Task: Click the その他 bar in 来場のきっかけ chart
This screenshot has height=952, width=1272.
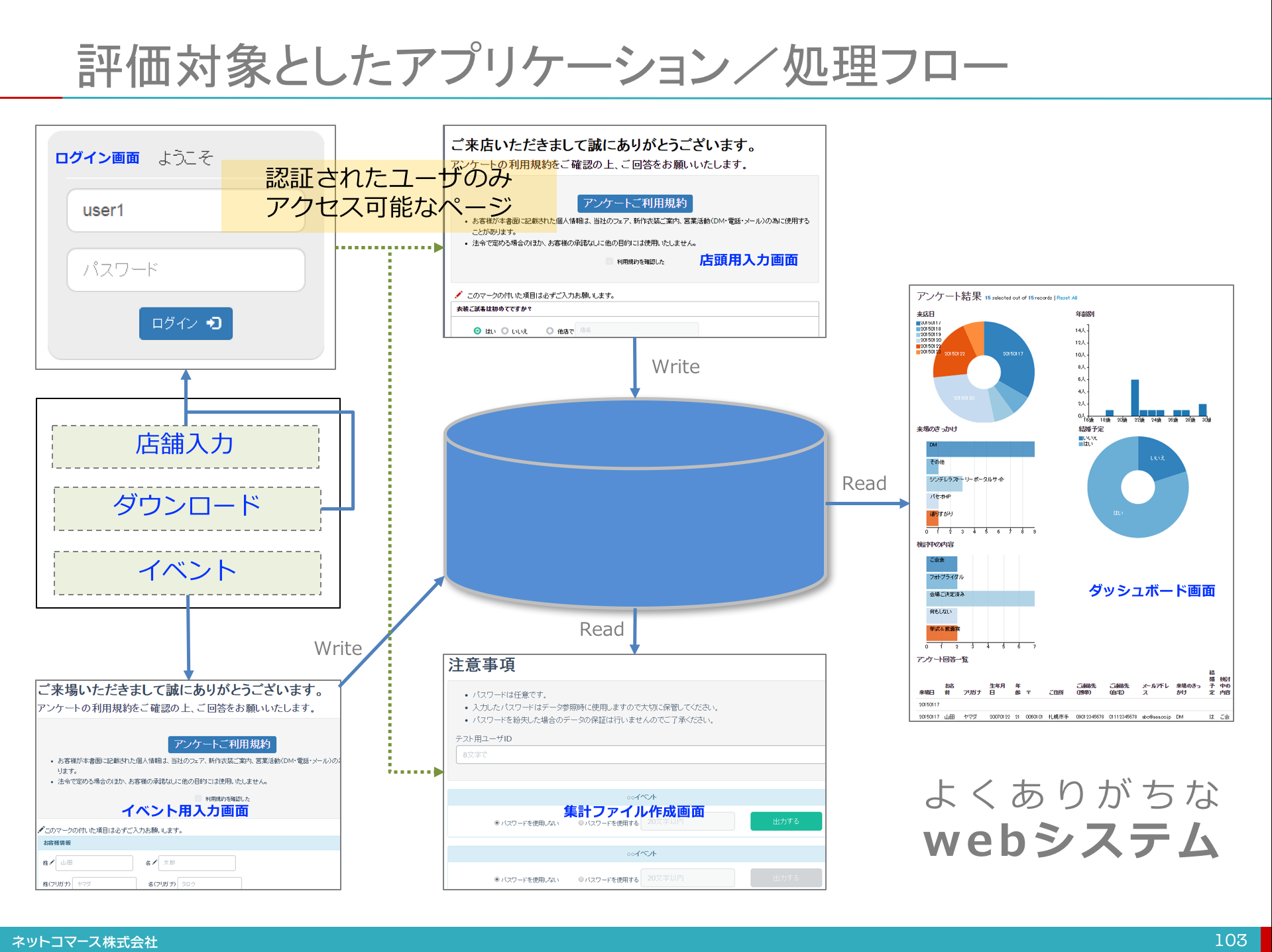Action: [932, 466]
